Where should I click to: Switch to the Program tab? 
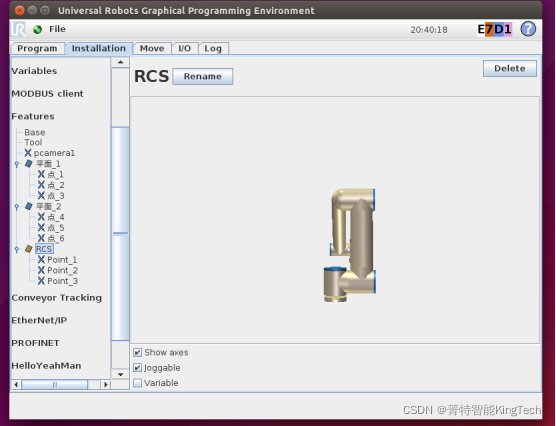(37, 48)
